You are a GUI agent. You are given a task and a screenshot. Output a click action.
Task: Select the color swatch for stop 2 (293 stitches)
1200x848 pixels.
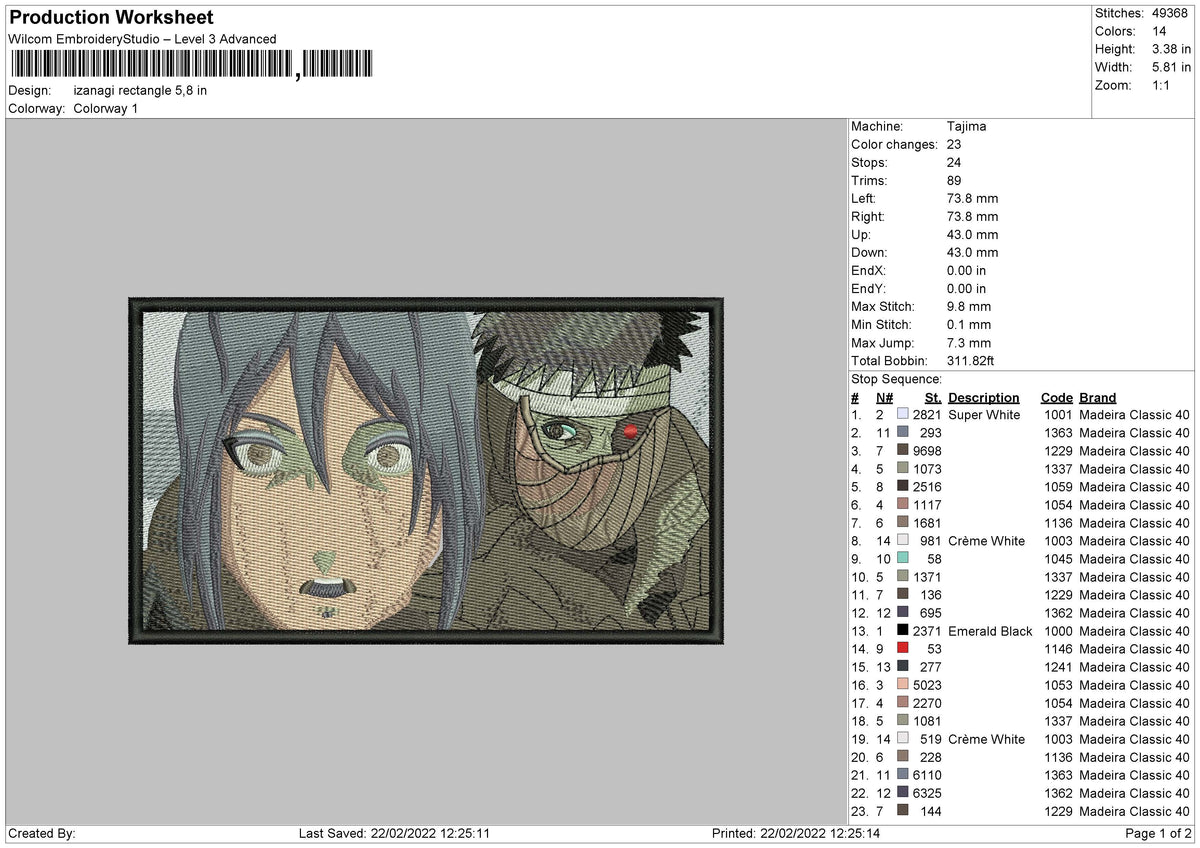[x=903, y=433]
